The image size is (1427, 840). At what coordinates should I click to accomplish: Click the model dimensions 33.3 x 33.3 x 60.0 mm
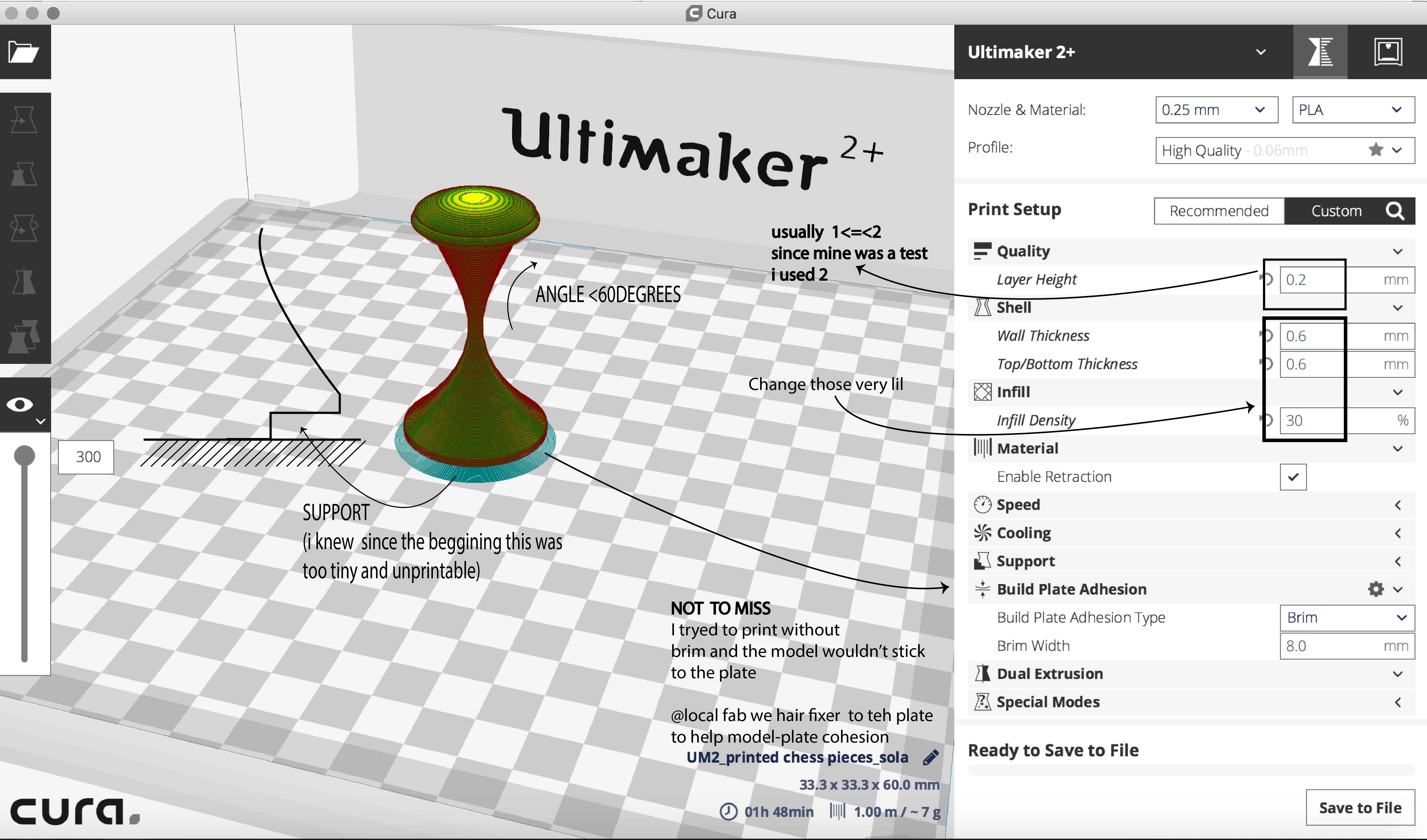869,785
